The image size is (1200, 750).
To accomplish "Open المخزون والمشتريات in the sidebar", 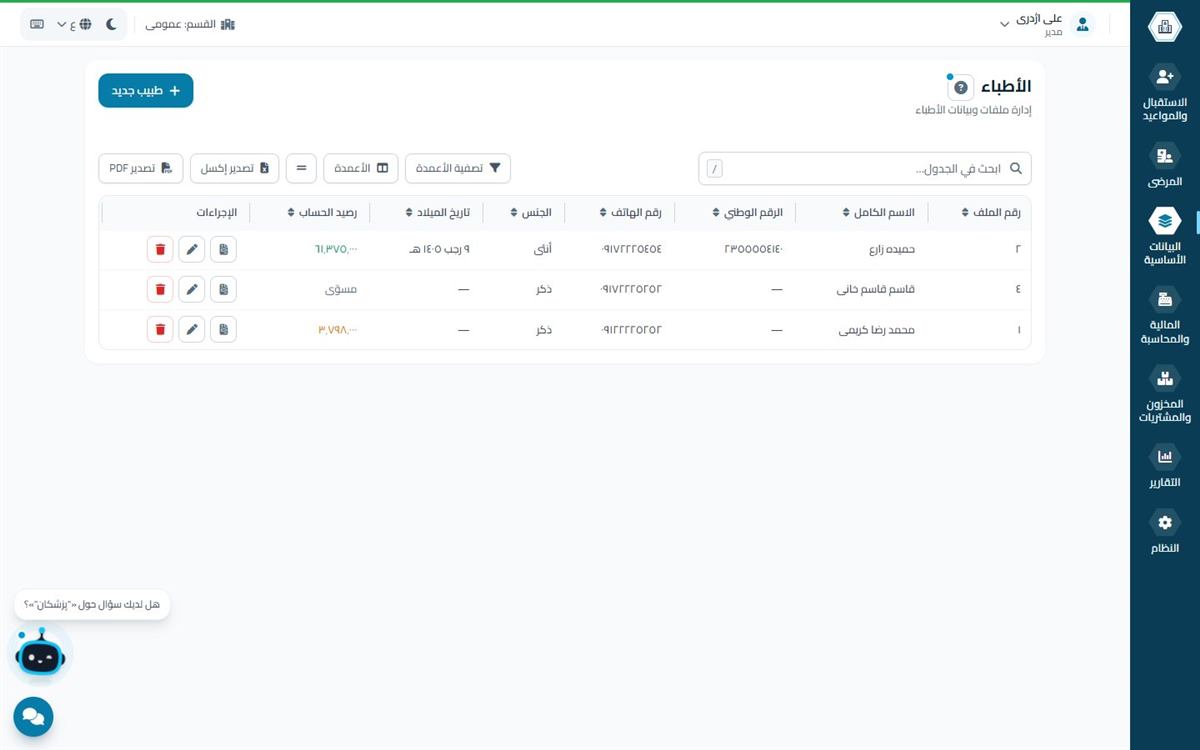I will click(x=1164, y=394).
